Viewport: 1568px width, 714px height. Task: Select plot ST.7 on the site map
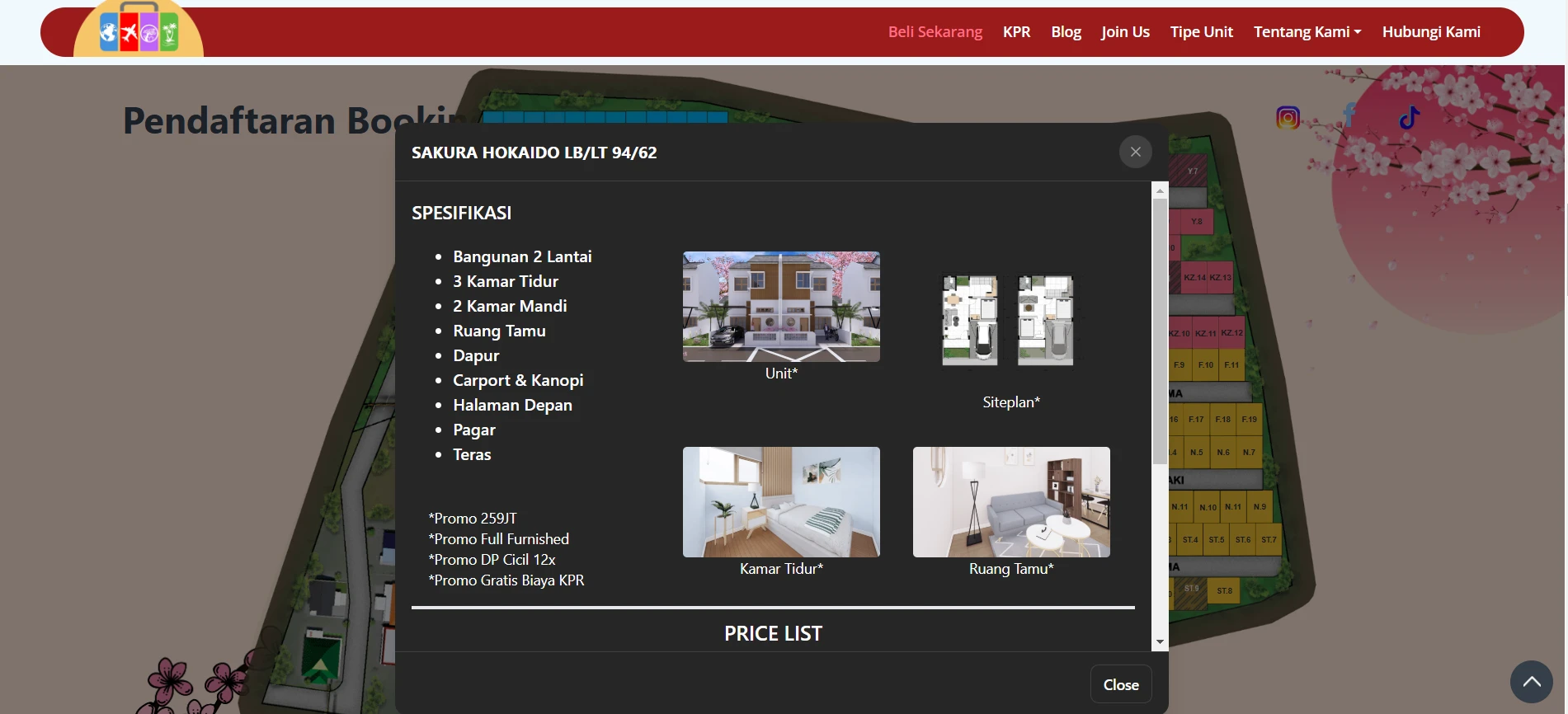[1269, 539]
